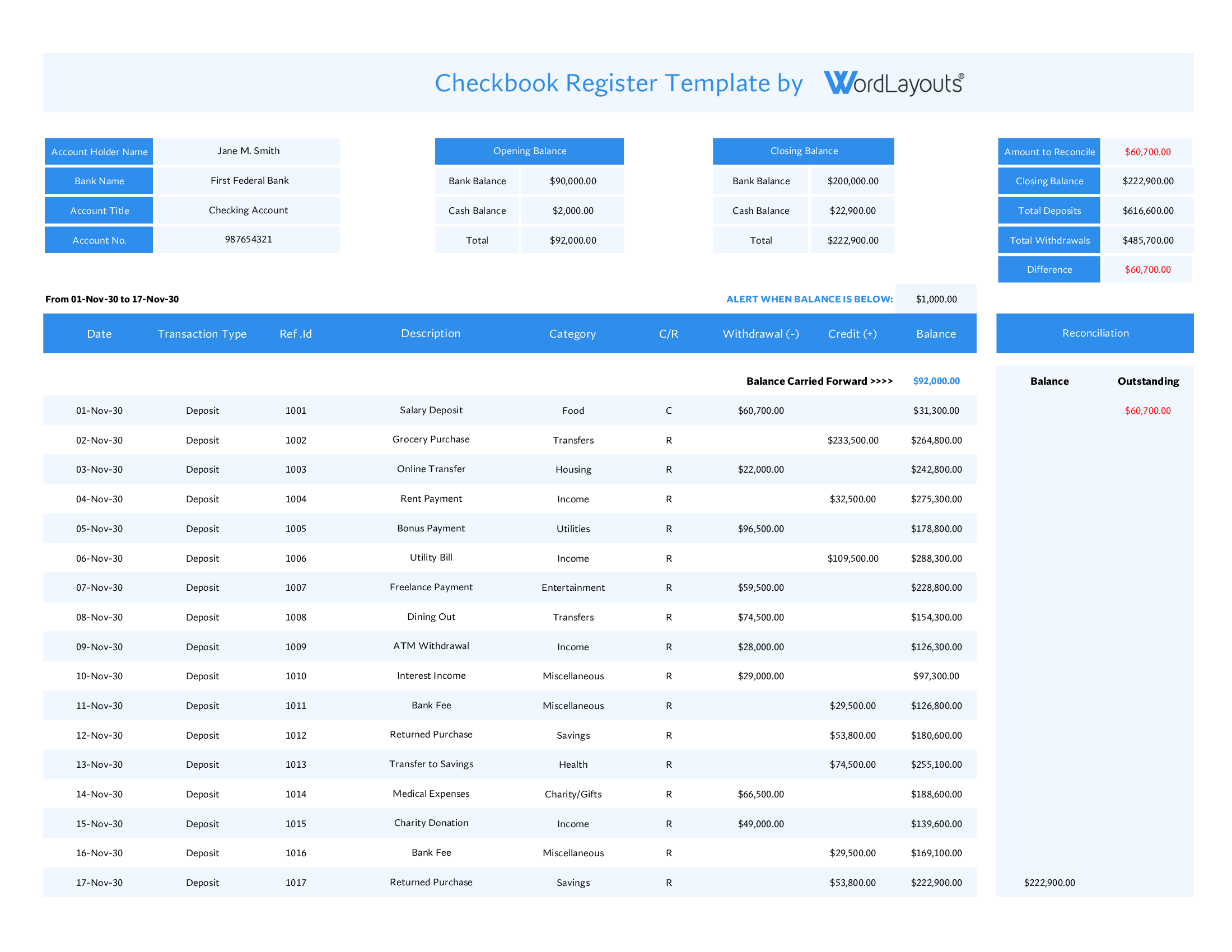
Task: Select the Closing Balance section header
Action: click(803, 151)
